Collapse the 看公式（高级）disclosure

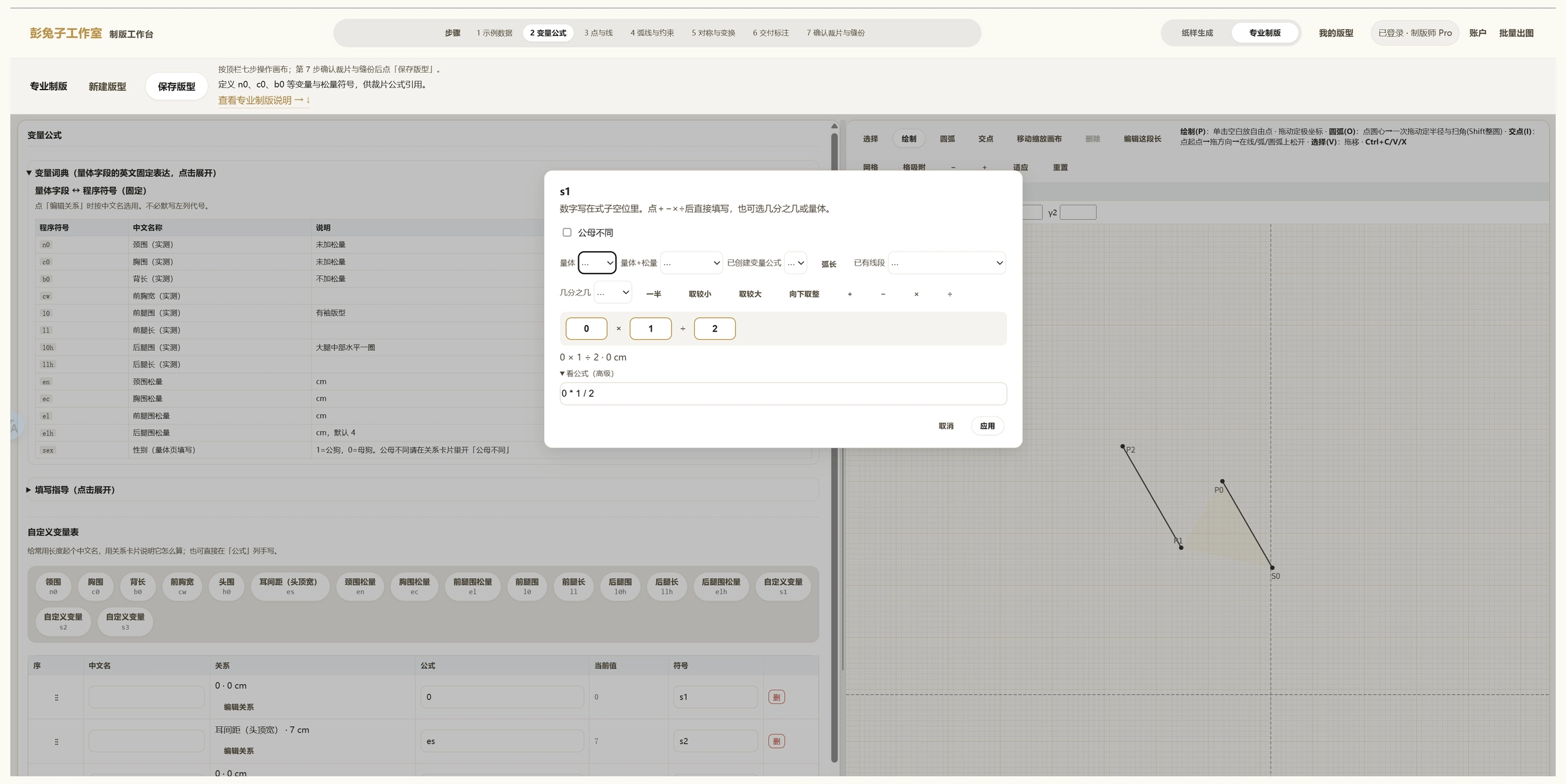587,373
